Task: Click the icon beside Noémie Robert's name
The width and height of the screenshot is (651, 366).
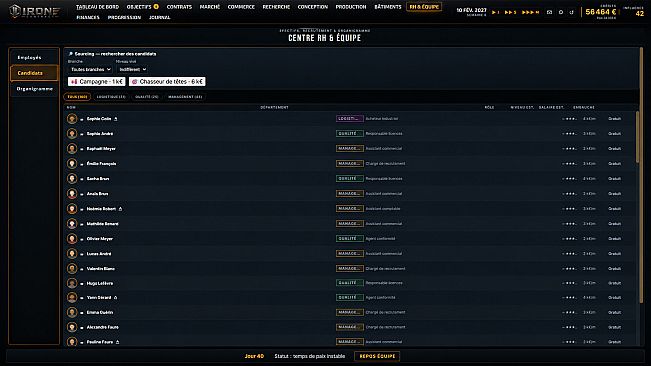Action: (120, 209)
